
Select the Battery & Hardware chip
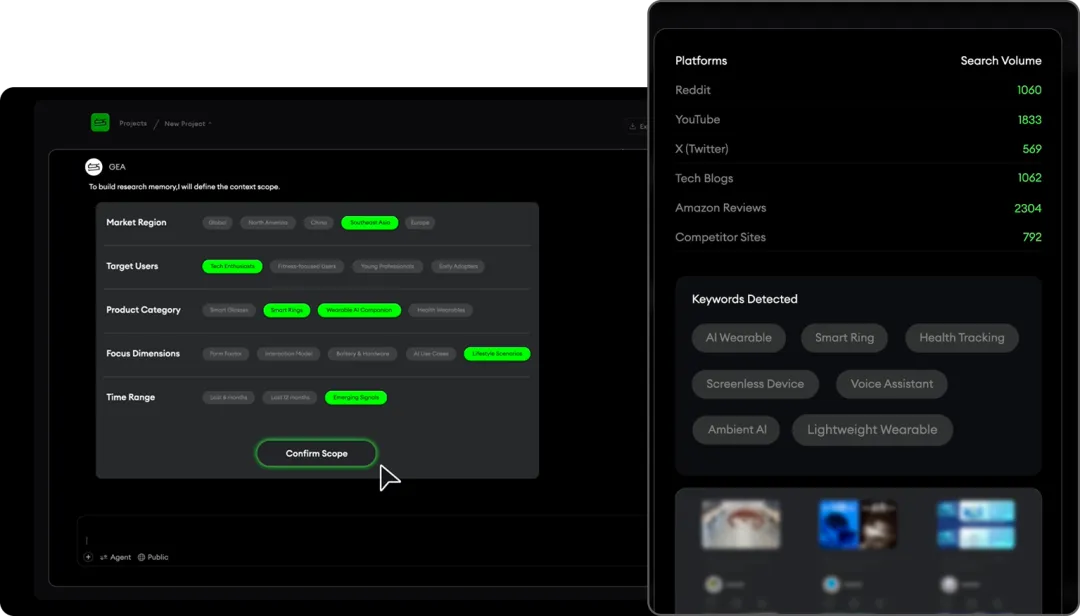(362, 353)
